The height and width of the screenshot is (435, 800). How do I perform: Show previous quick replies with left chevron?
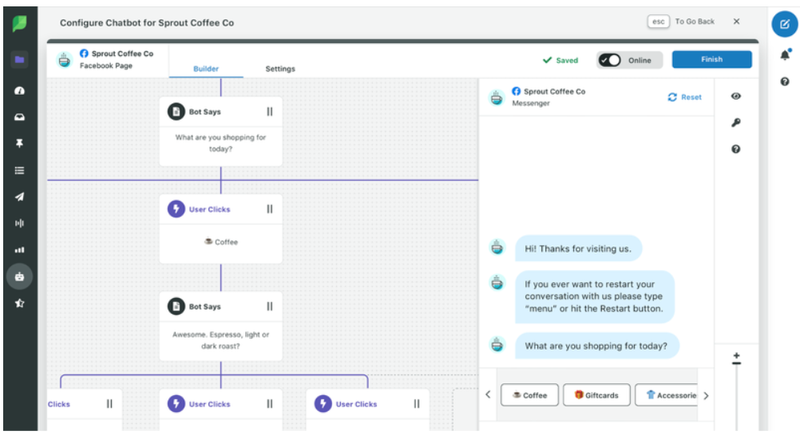click(488, 394)
